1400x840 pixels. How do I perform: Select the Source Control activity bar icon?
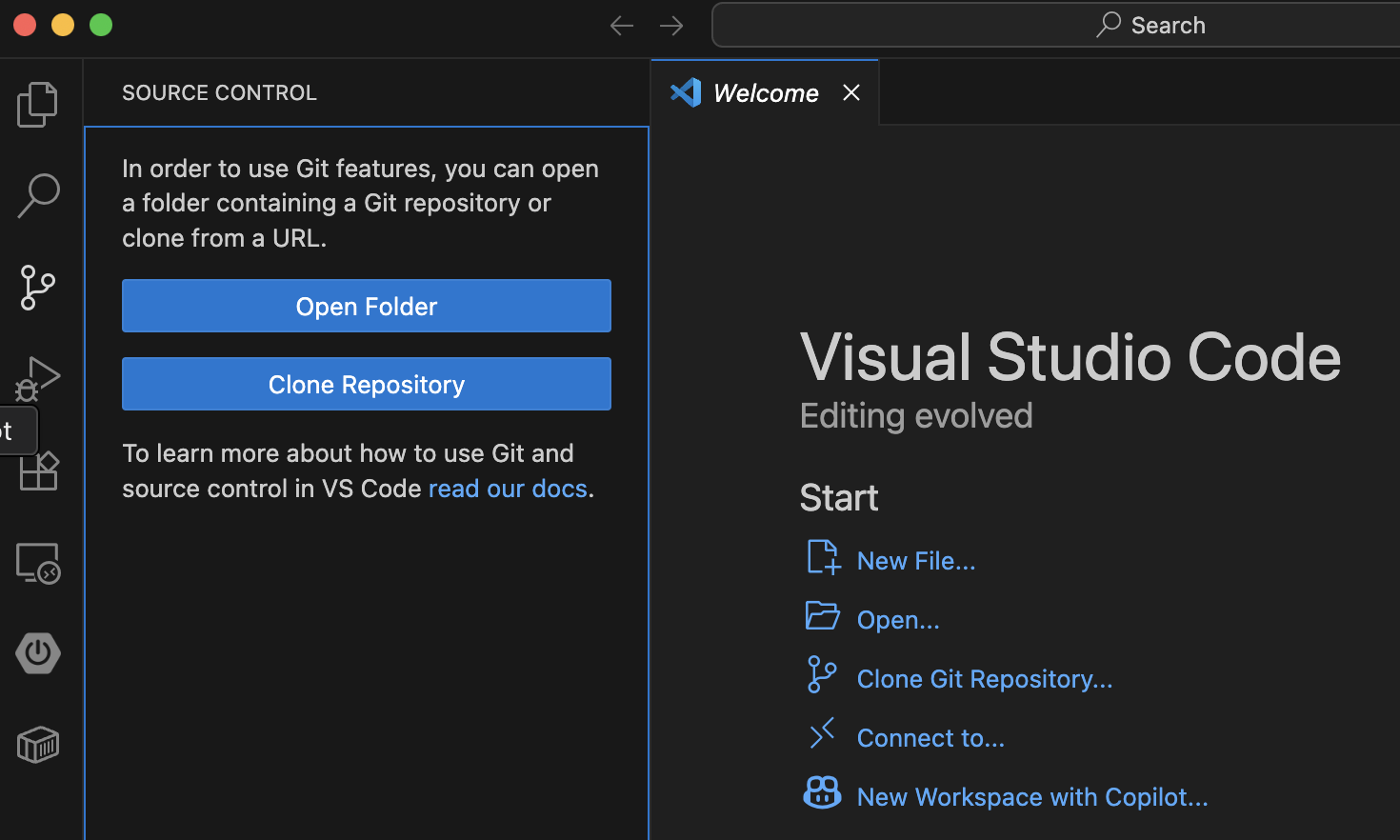pos(38,288)
